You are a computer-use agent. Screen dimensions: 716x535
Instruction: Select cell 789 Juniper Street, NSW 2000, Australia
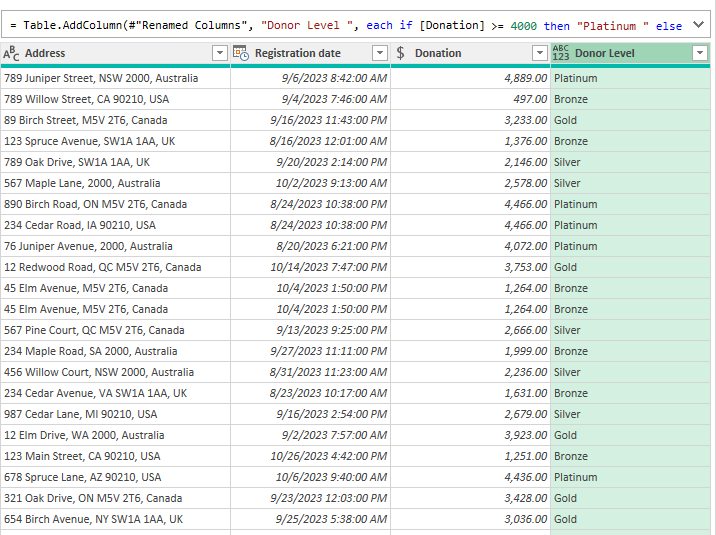click(116, 78)
